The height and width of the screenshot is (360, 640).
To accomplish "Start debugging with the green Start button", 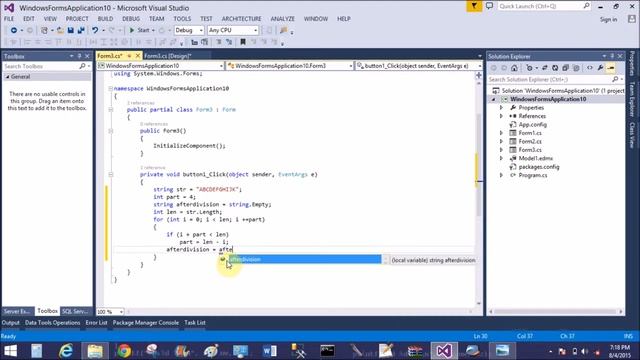I will (140, 30).
